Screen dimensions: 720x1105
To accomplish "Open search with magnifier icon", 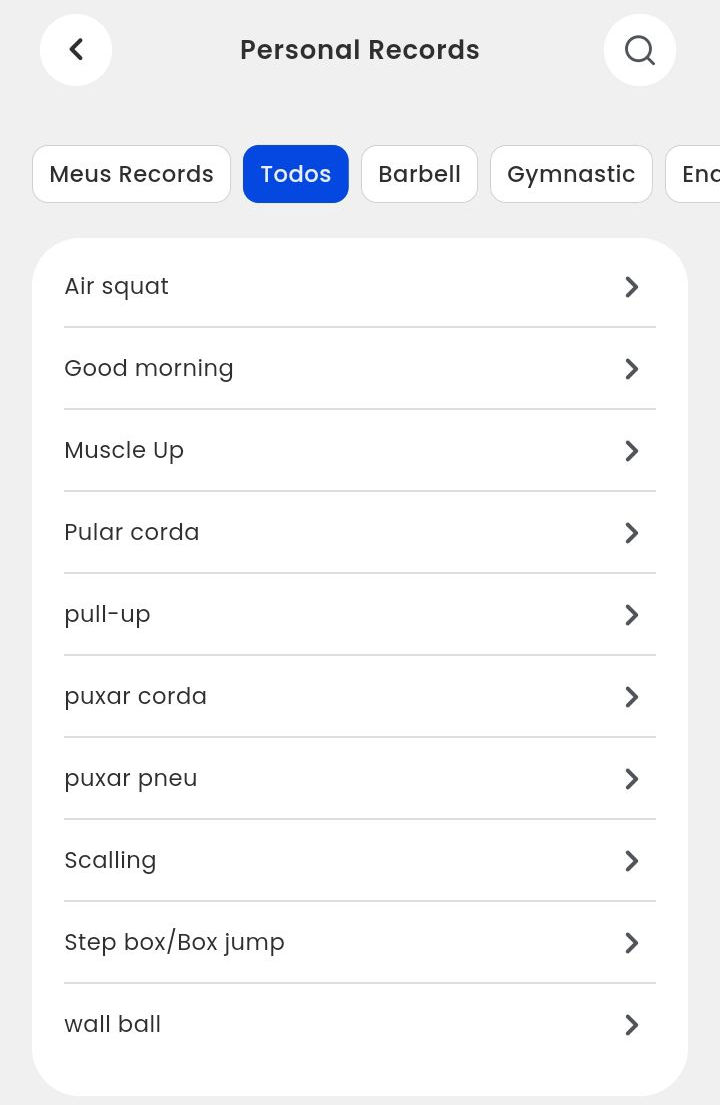I will pos(640,50).
